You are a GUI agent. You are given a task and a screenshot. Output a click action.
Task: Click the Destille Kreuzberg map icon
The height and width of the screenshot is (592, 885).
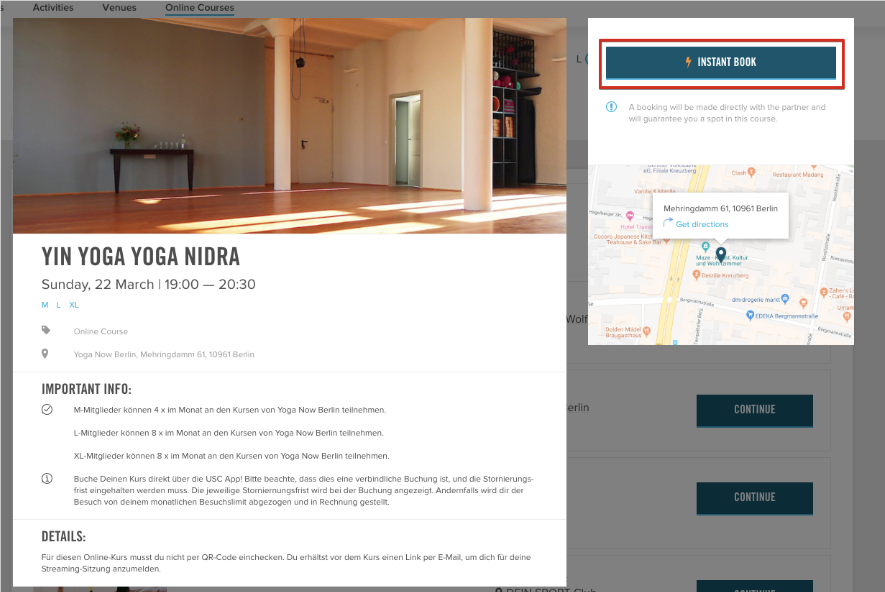pyautogui.click(x=696, y=275)
